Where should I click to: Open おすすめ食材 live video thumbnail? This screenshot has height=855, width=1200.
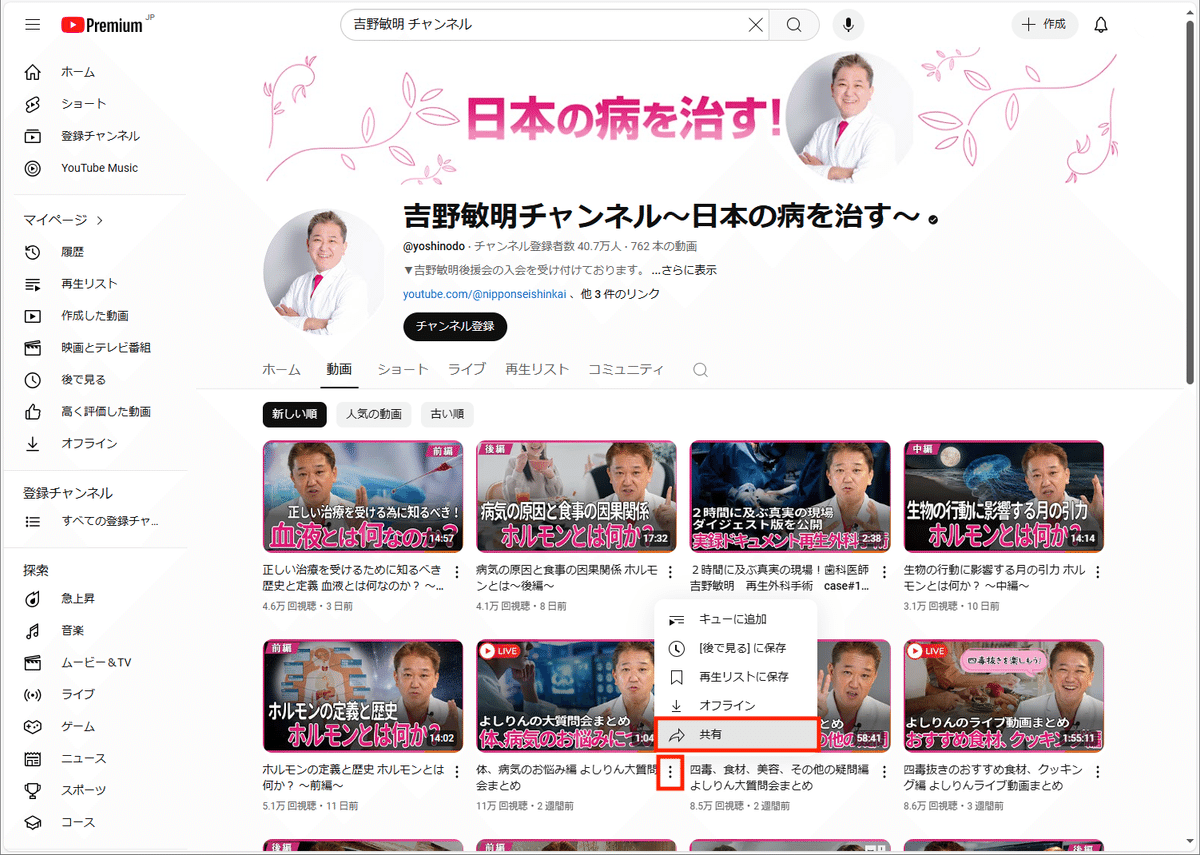click(1003, 696)
